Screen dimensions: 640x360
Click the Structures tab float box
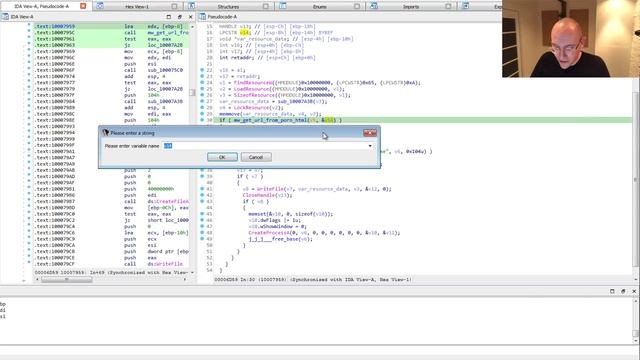[266, 7]
